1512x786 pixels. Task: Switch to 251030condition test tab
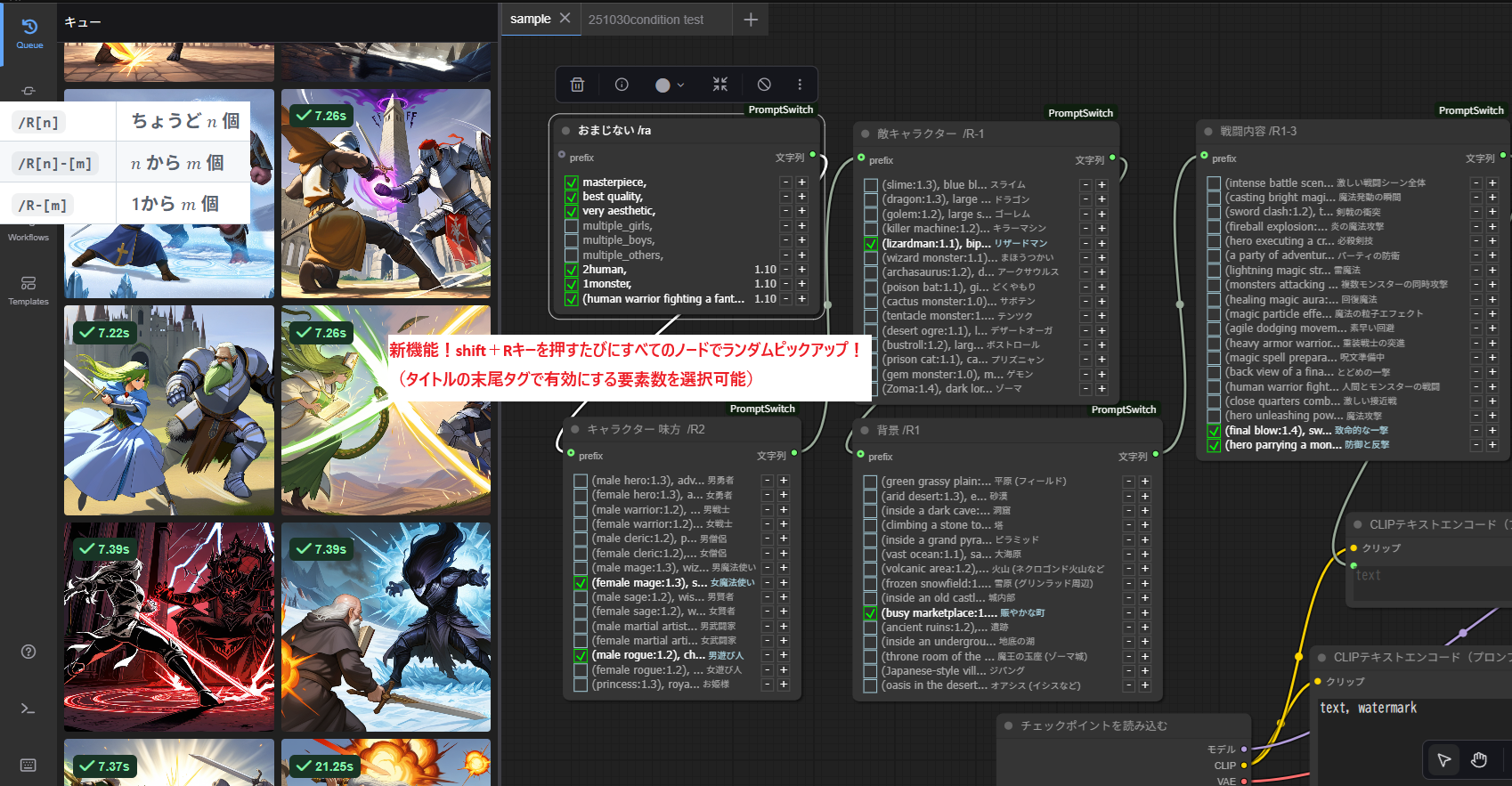tap(646, 20)
